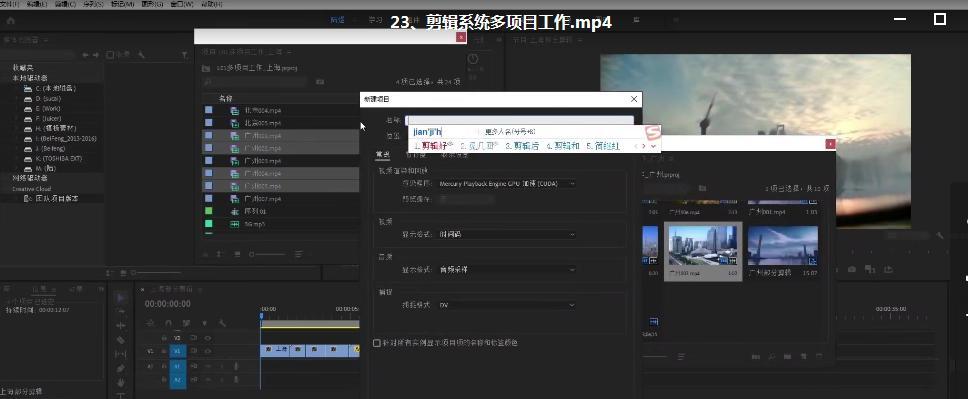The height and width of the screenshot is (399, 968).
Task: Toggle V1 track targeting button
Action: coord(178,351)
